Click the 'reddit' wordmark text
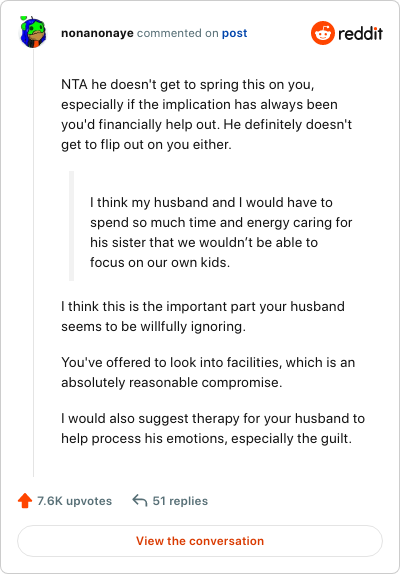 pyautogui.click(x=360, y=34)
